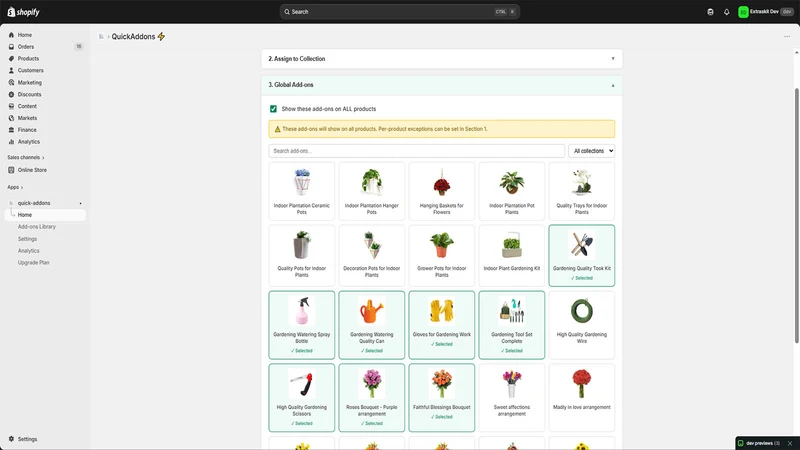The height and width of the screenshot is (450, 800).
Task: Deselect Gloves for Gardening Work add-on
Action: 442,325
